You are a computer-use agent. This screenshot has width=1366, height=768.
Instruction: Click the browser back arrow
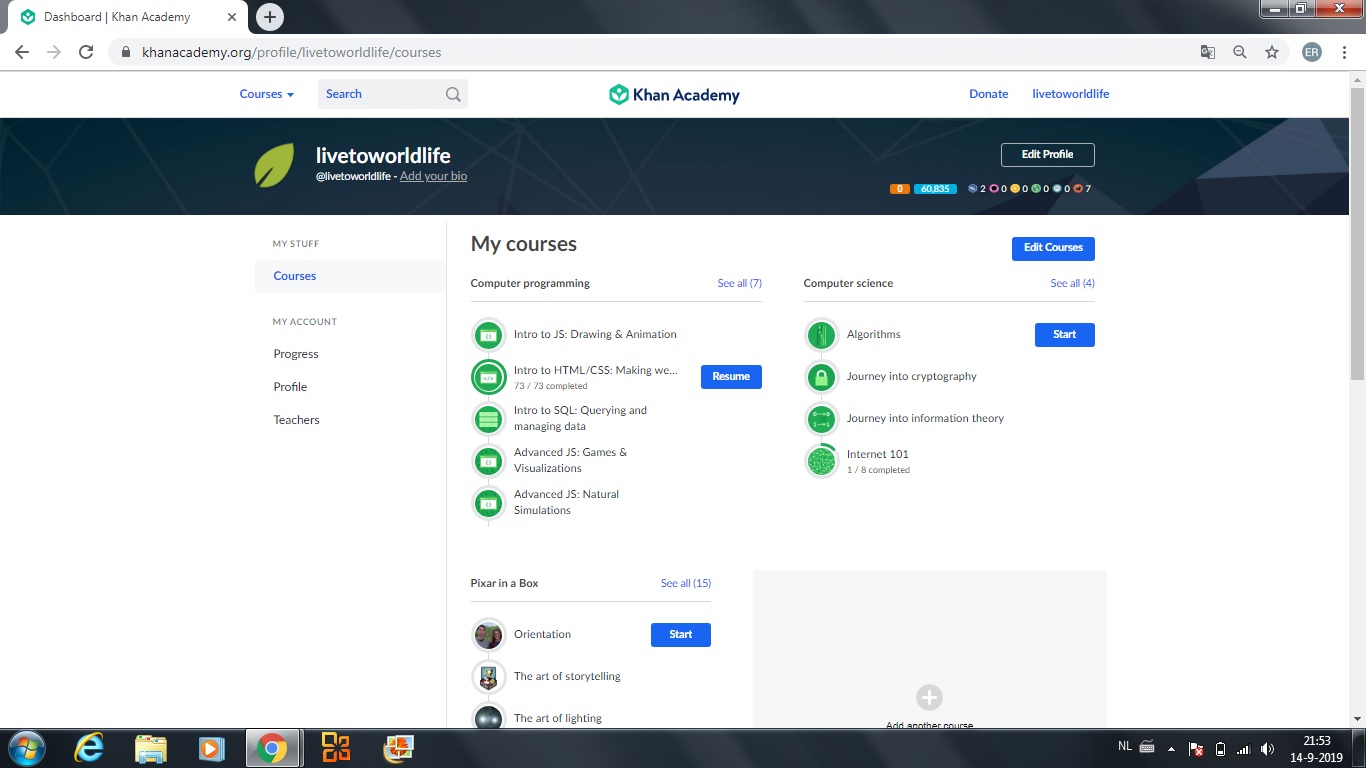(x=22, y=52)
